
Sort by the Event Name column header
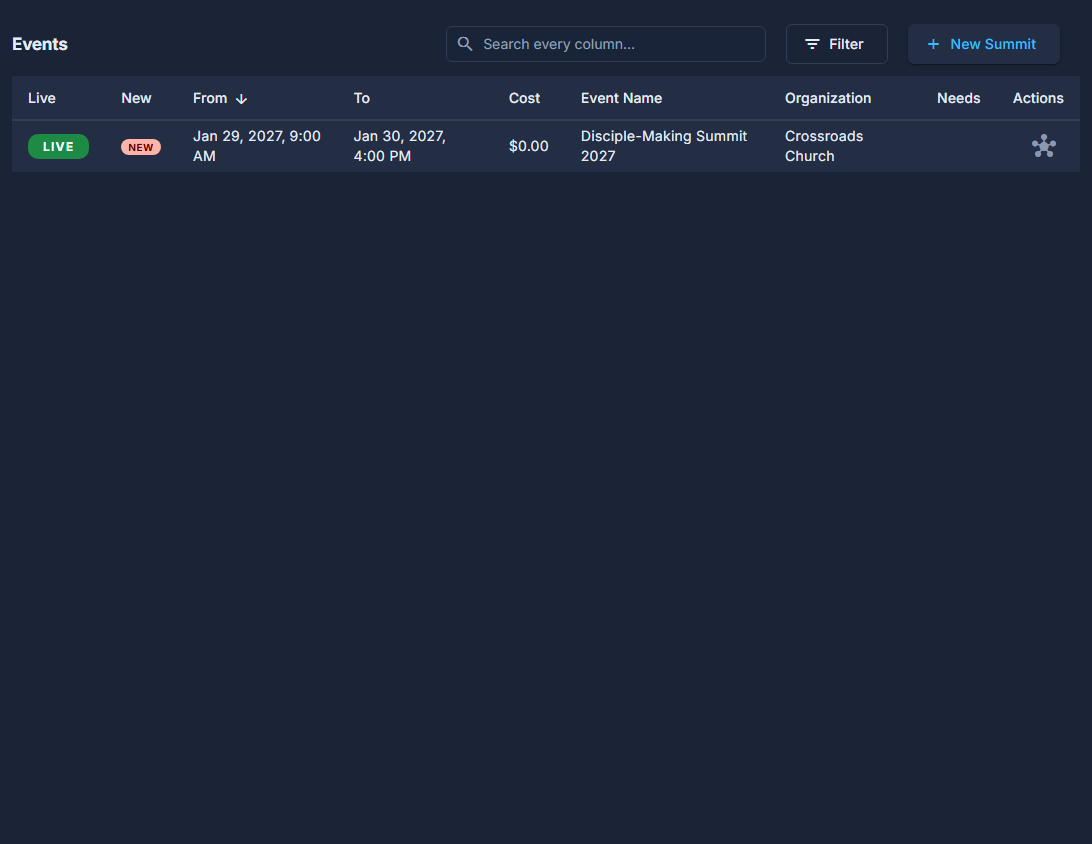pos(621,98)
